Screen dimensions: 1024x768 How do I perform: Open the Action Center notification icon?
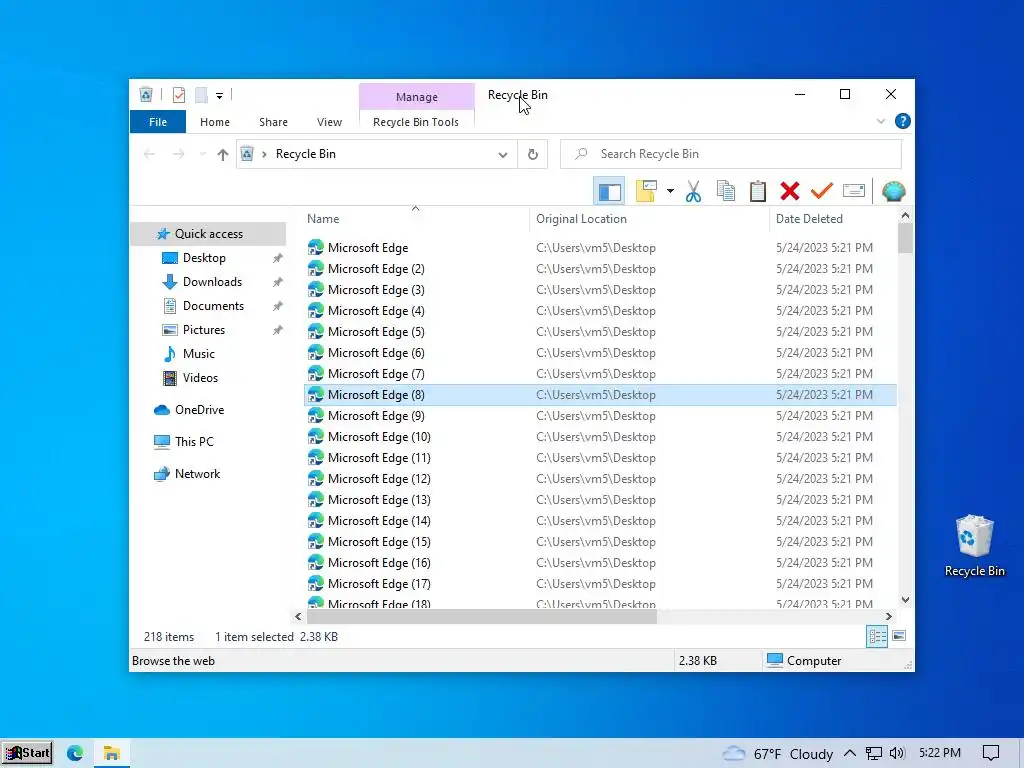991,753
